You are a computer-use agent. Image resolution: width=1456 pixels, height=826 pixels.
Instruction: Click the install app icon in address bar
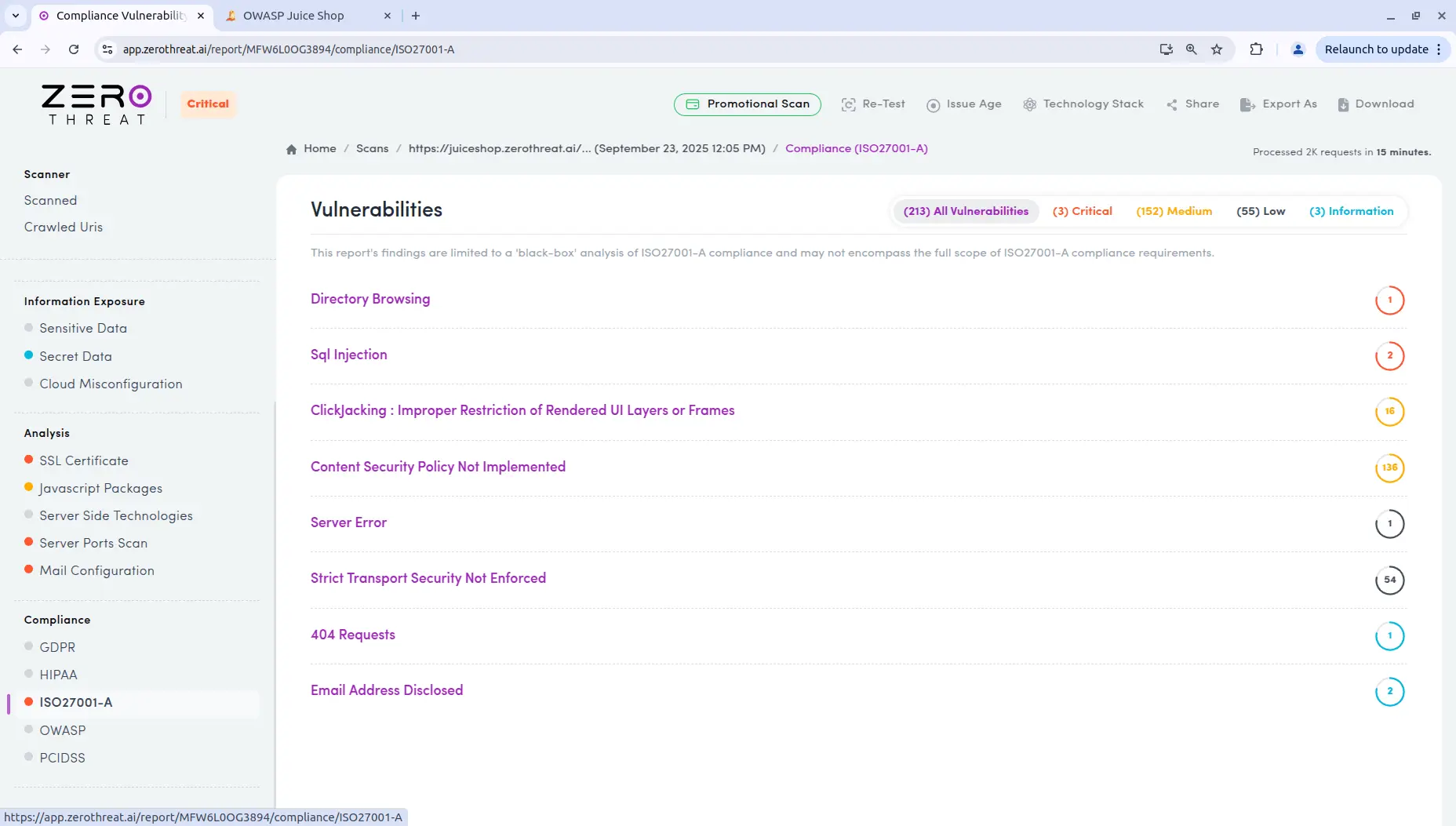click(1166, 49)
